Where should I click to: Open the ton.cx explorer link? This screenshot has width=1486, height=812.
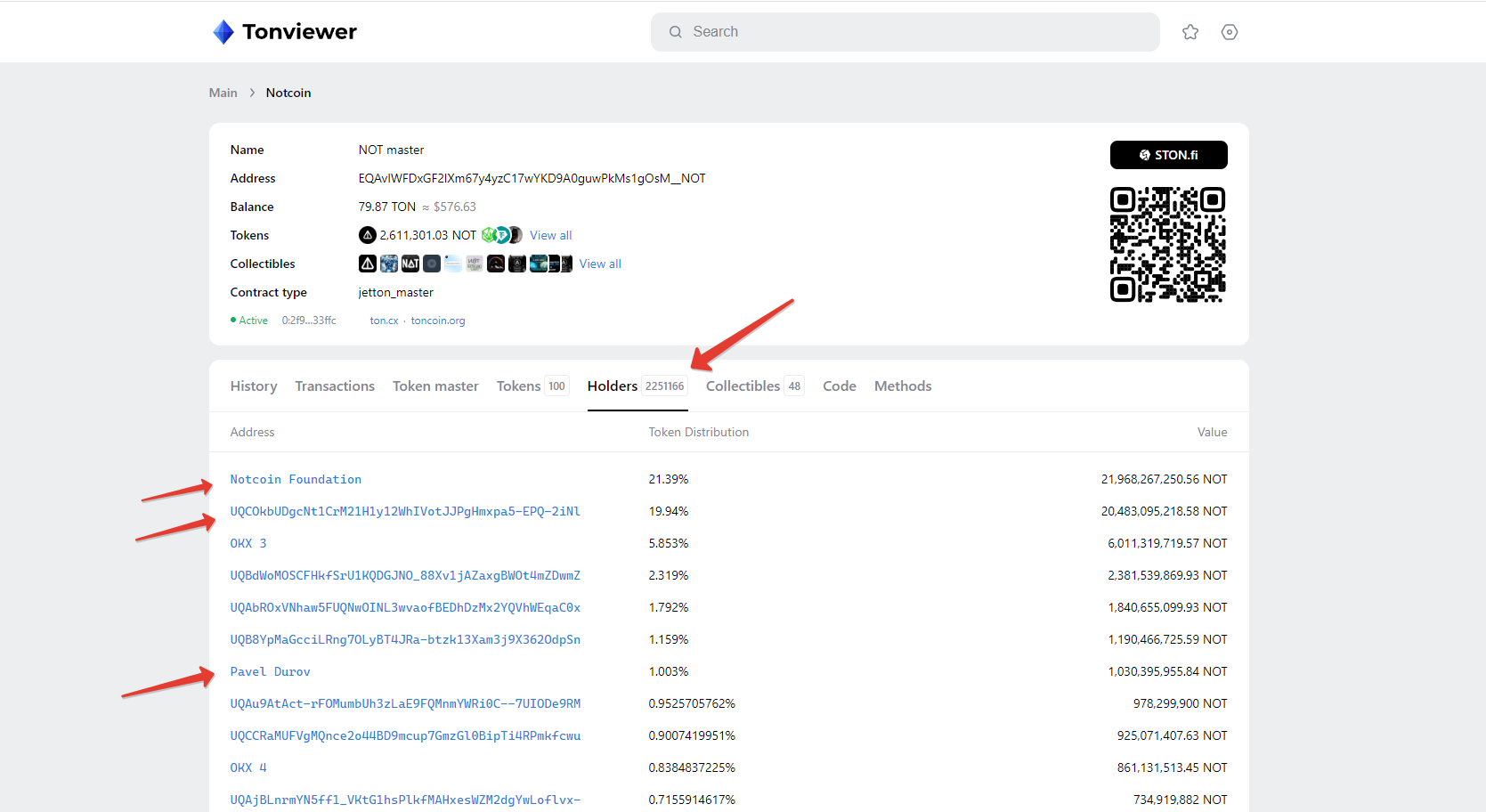(384, 321)
